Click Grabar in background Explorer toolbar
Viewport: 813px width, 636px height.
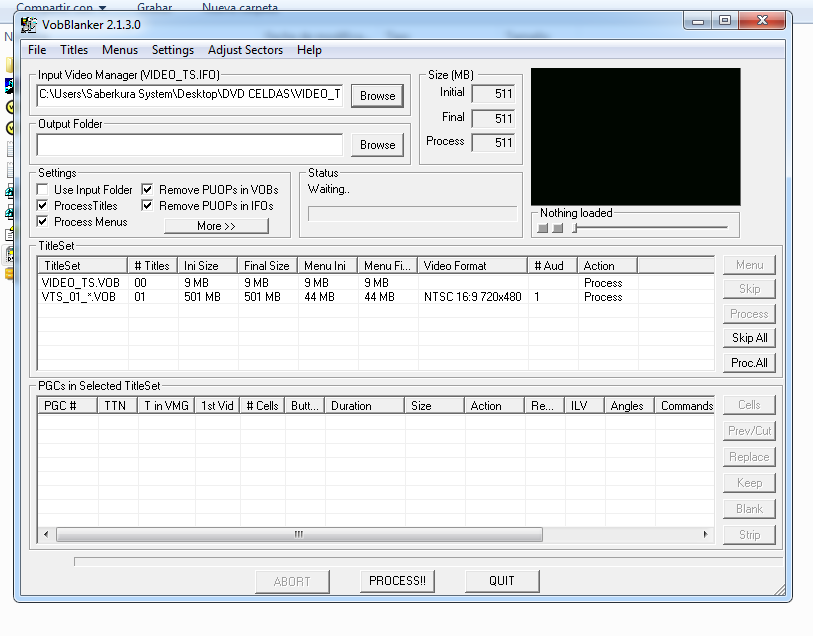155,7
